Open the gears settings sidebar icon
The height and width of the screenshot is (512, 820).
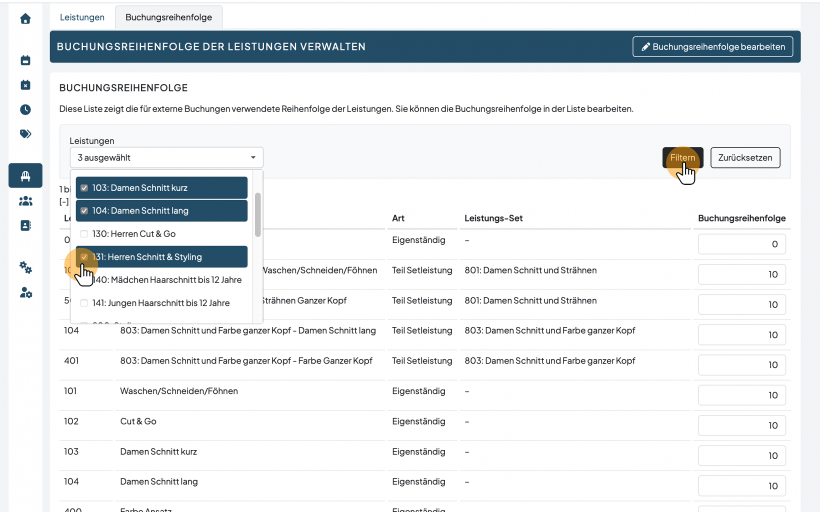(25, 267)
